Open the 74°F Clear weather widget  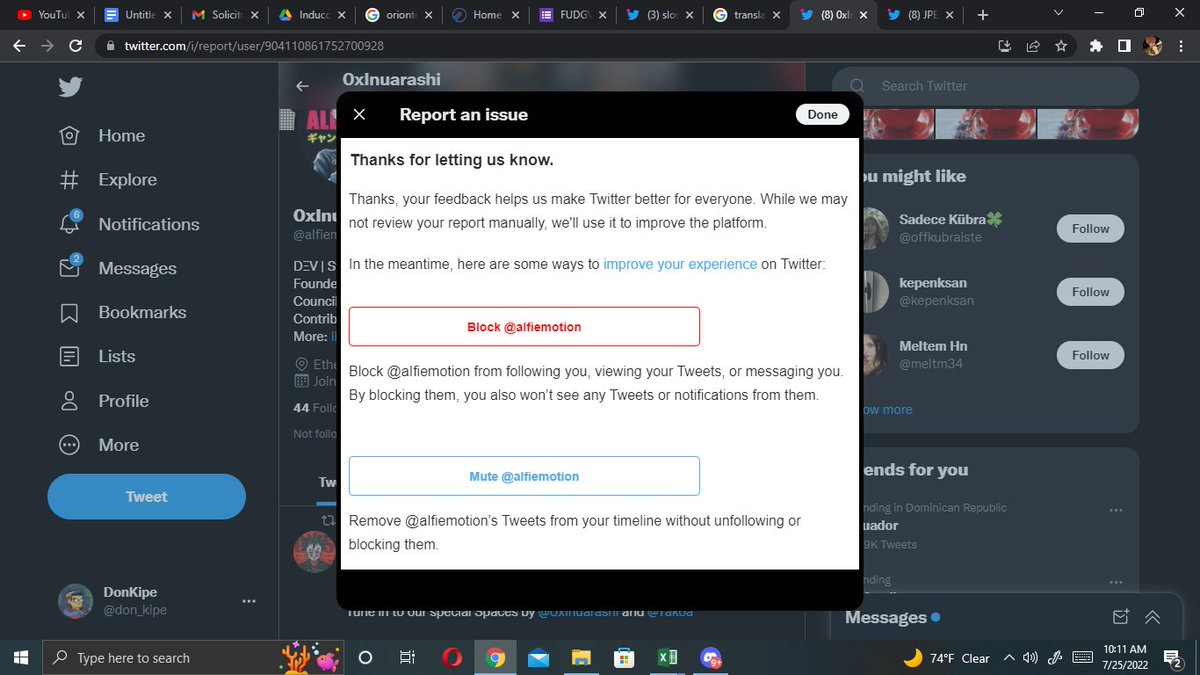coord(945,657)
